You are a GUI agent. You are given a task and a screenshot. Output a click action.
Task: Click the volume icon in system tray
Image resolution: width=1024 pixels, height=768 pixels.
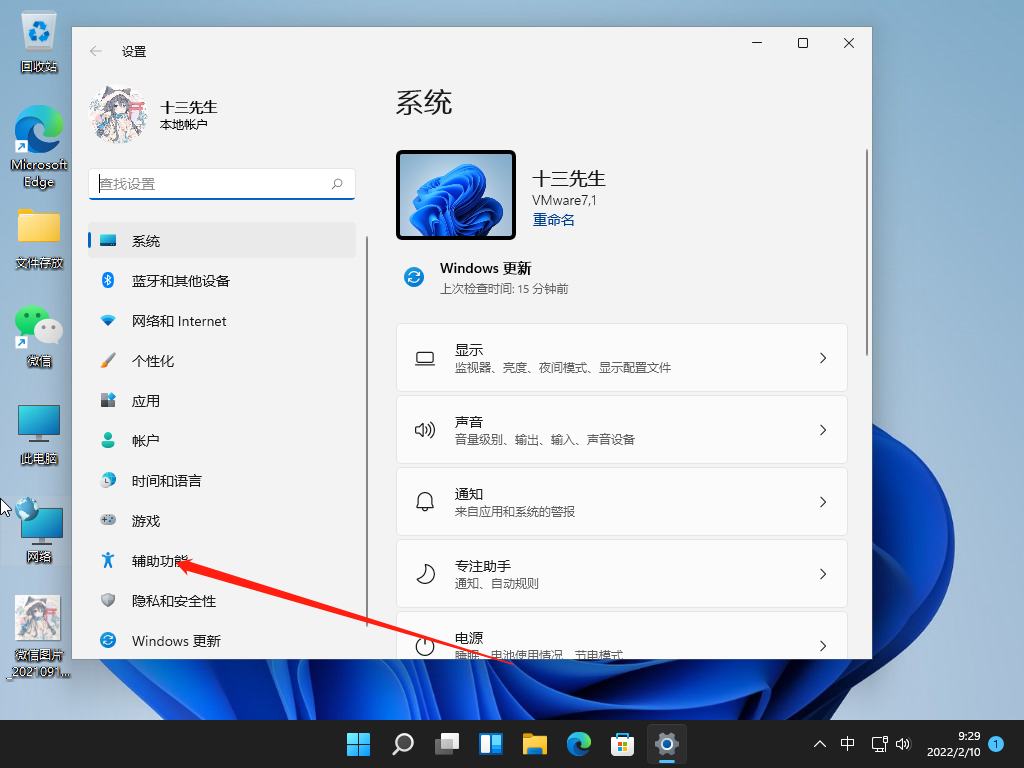coord(903,744)
